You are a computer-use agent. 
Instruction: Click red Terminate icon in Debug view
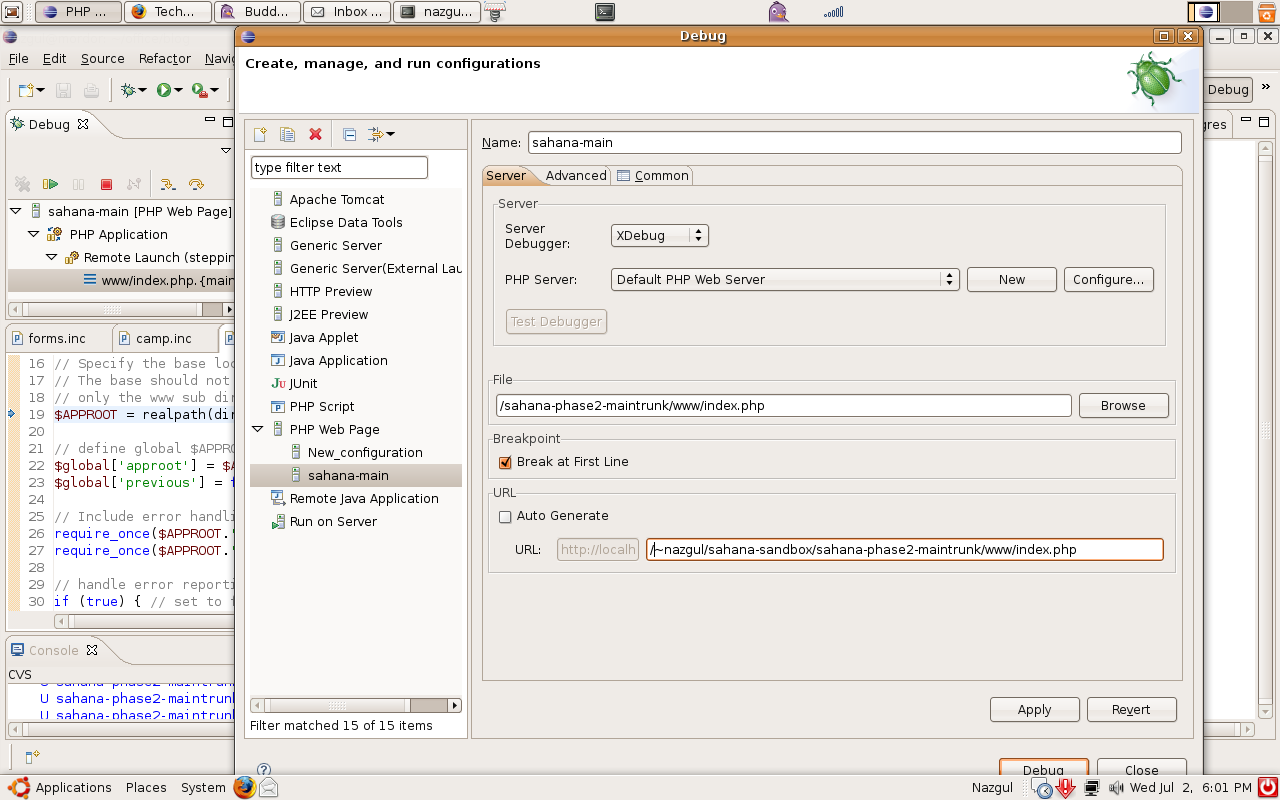106,184
